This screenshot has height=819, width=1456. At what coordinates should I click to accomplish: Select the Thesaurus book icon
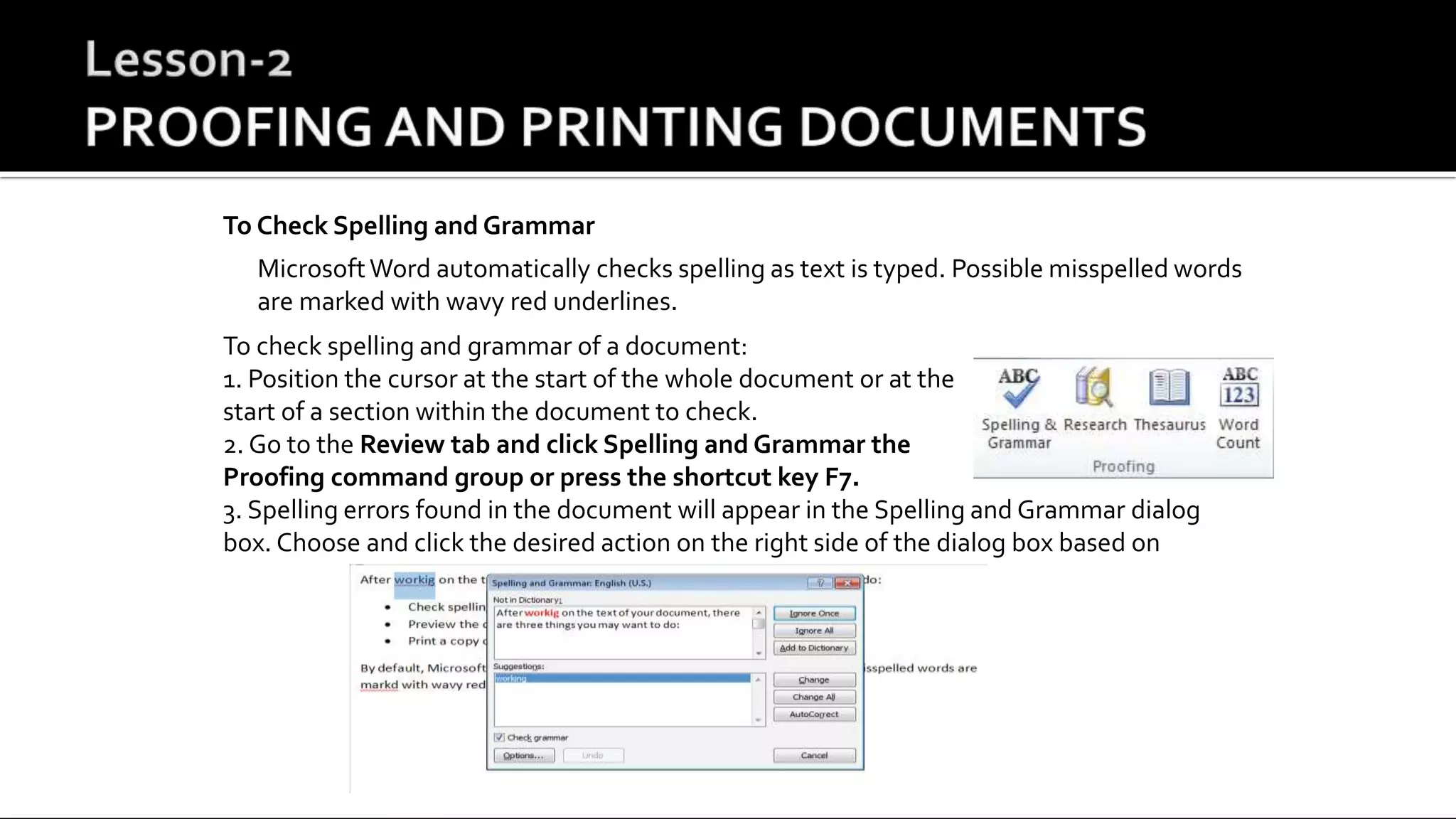point(1169,388)
